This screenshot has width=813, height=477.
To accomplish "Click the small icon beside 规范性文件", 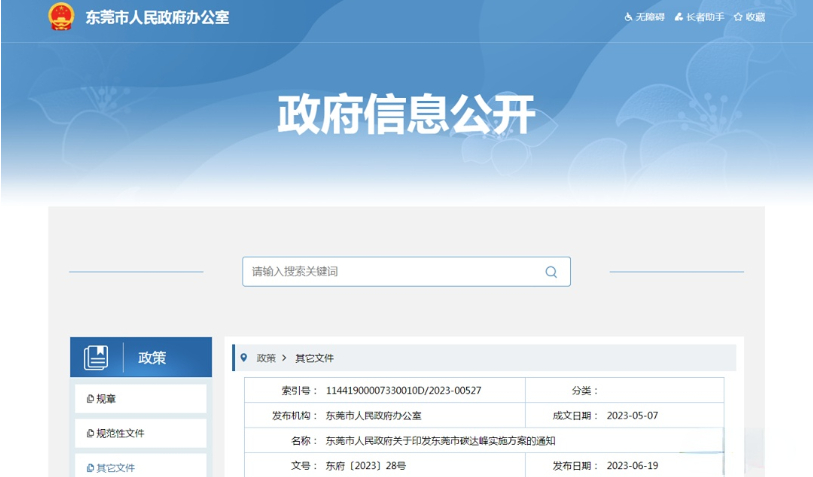I will (x=90, y=433).
